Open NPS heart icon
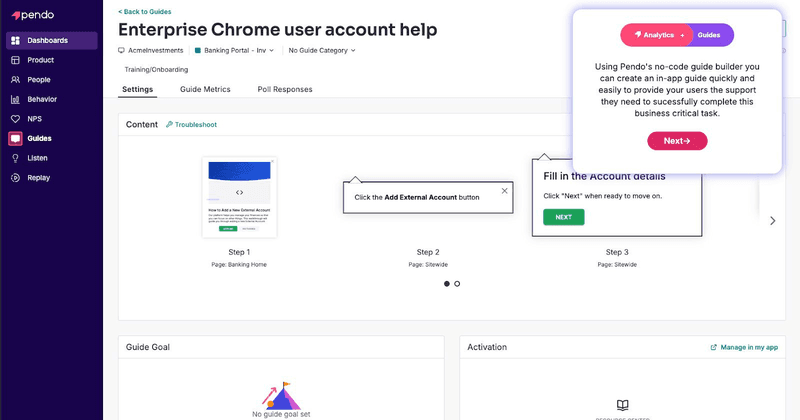Image resolution: width=800 pixels, height=420 pixels. [x=16, y=119]
